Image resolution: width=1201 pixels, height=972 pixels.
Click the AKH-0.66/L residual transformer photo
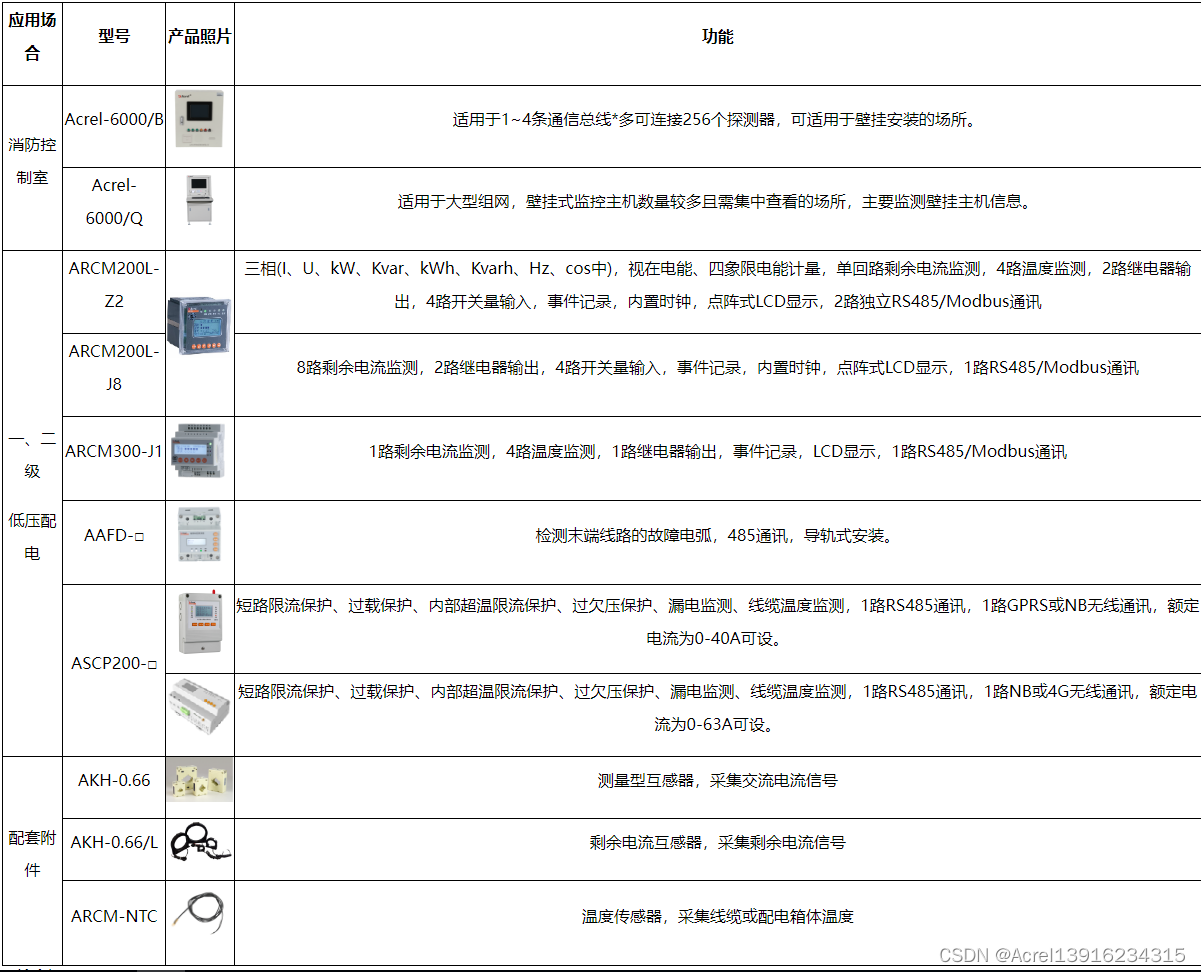point(200,841)
